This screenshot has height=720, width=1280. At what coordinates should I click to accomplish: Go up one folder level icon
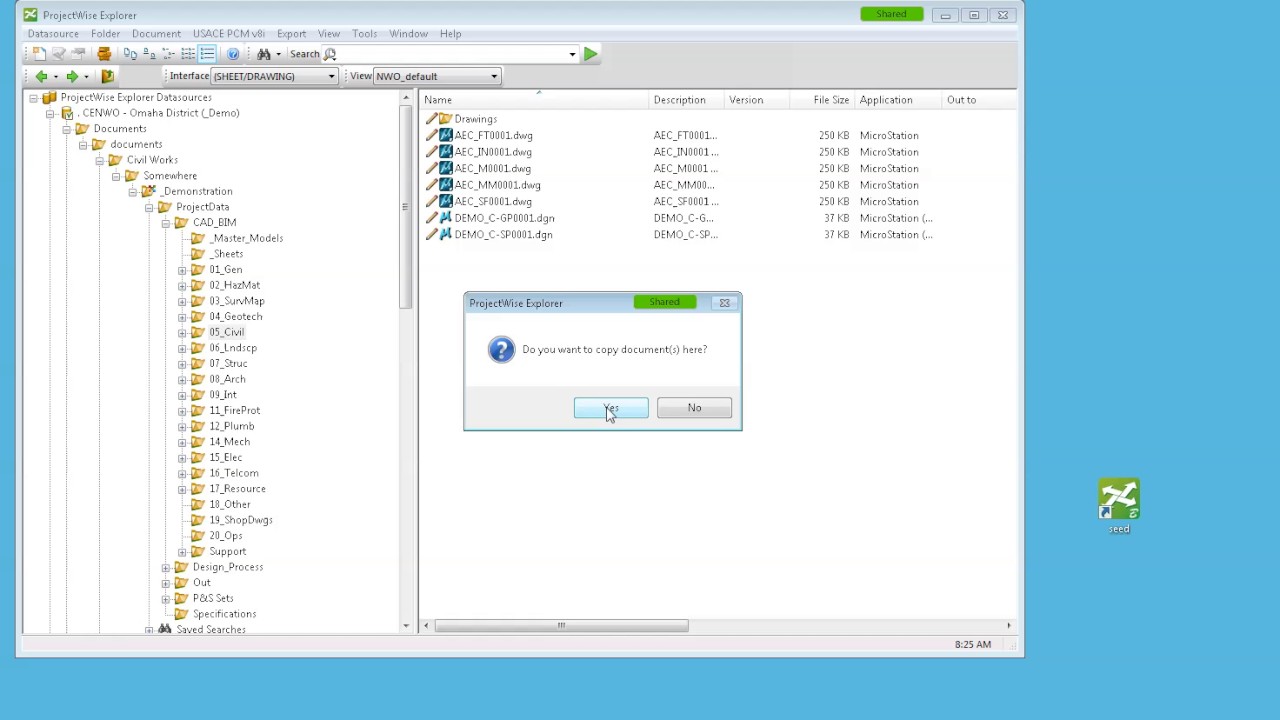107,76
